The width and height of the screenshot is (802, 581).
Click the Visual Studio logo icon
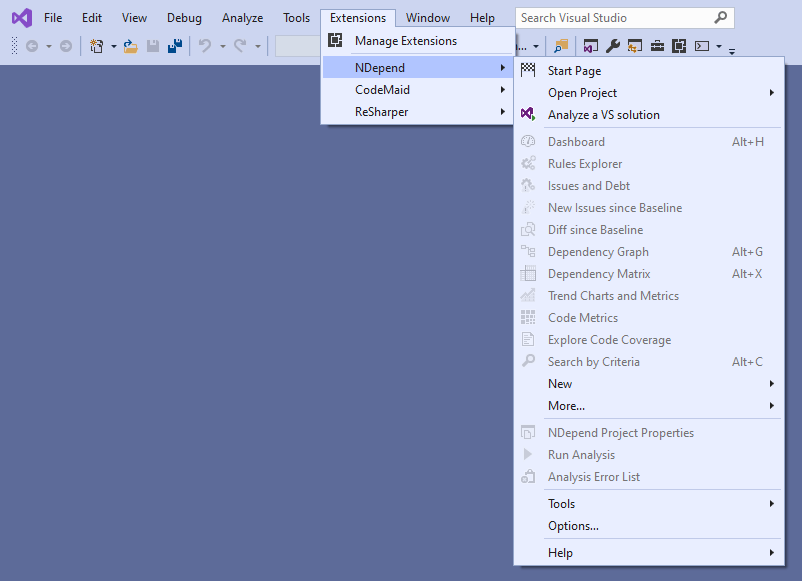(22, 18)
